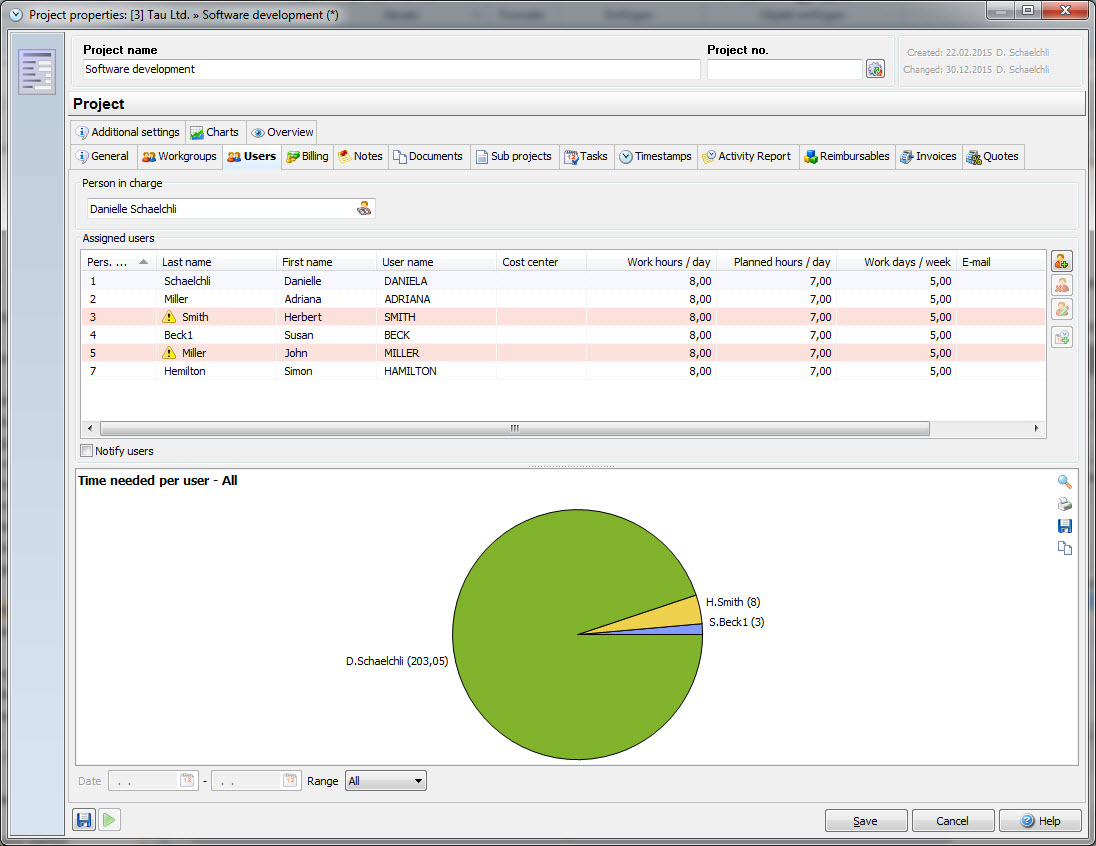Screen dimensions: 1096x846
Task: Enable the Notify users checkbox
Action: [x=87, y=451]
